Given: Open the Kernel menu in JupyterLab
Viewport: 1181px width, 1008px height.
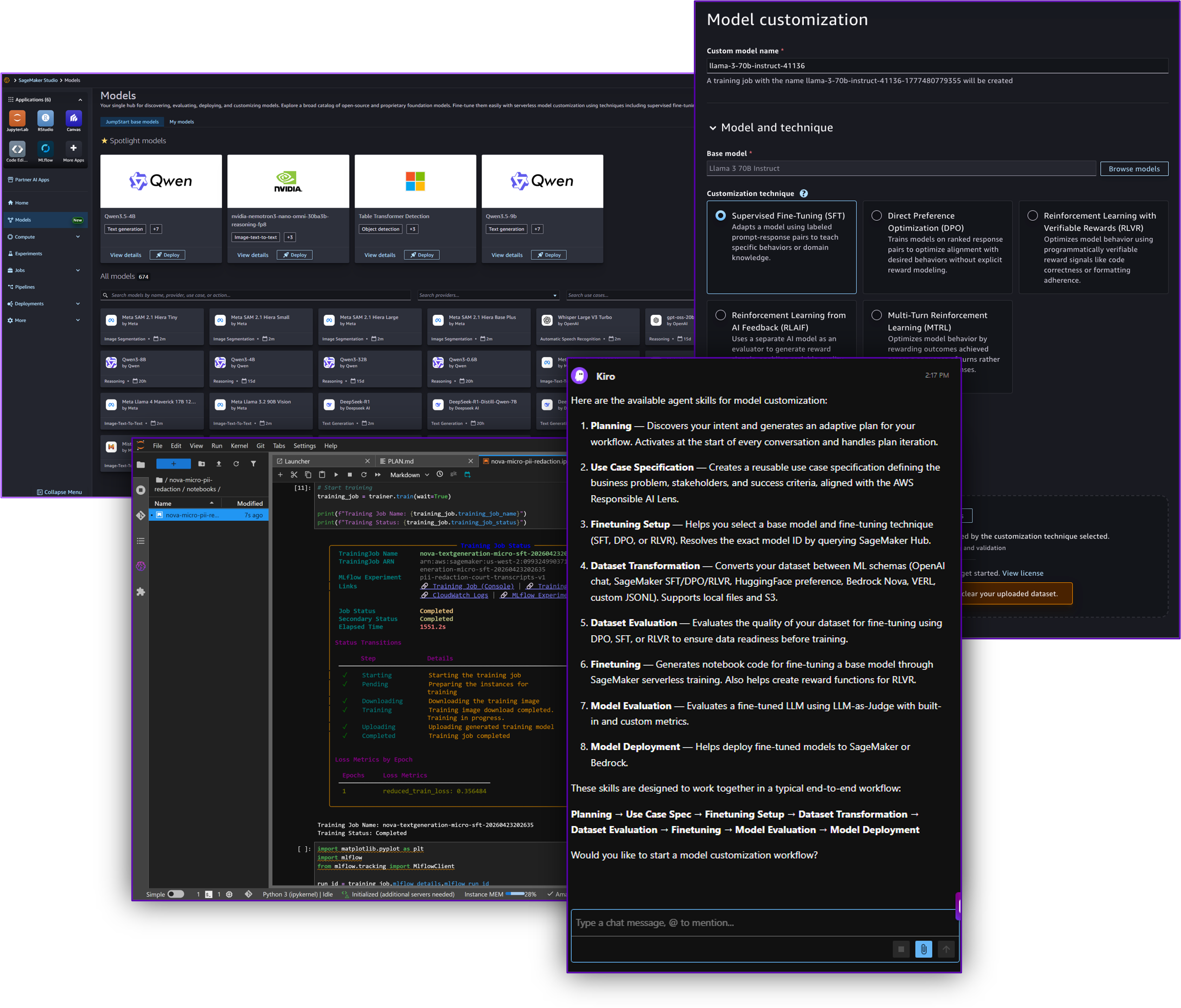Looking at the screenshot, I should (x=239, y=446).
